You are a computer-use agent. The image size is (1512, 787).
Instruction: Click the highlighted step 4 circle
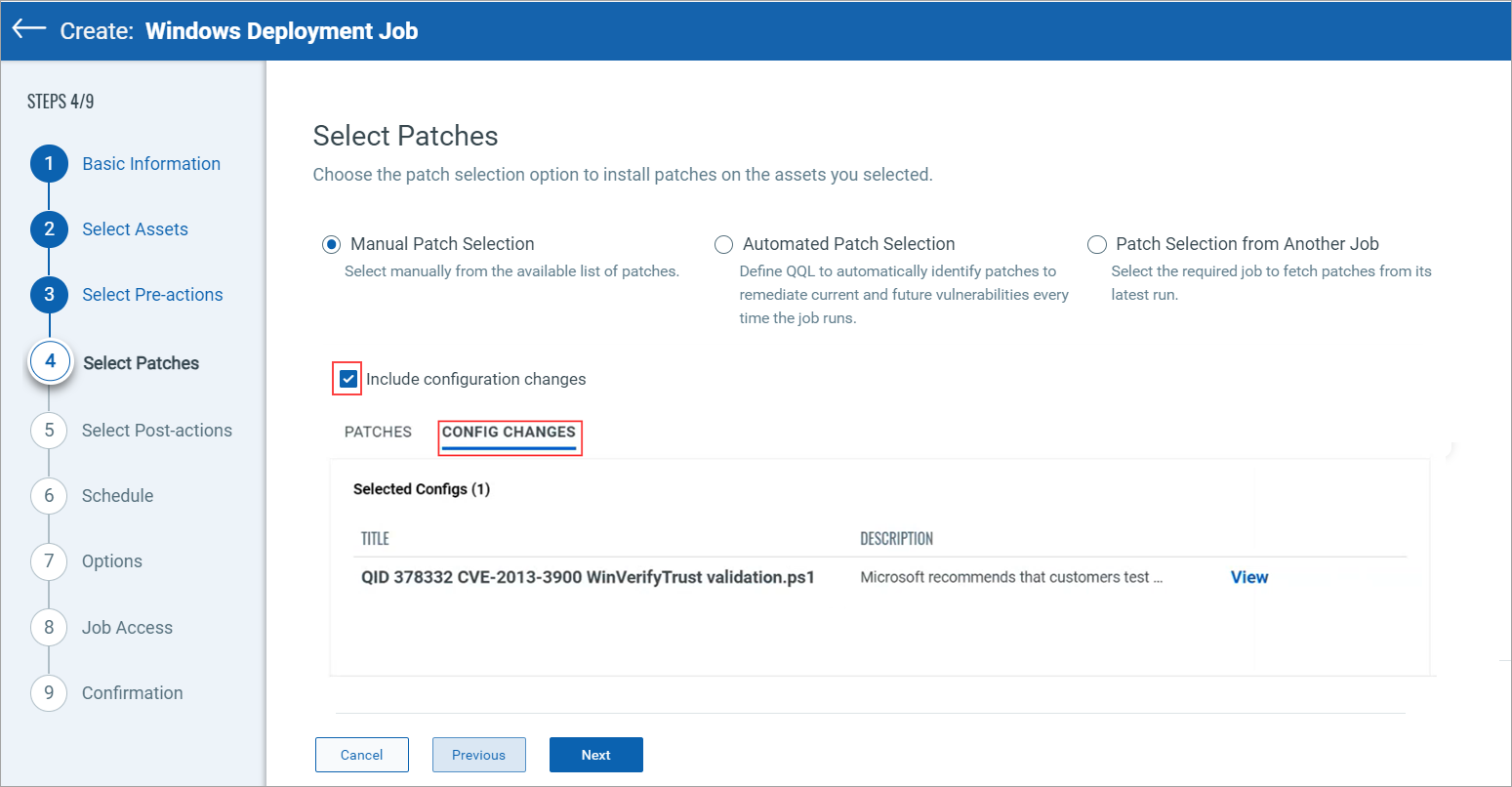[x=49, y=360]
